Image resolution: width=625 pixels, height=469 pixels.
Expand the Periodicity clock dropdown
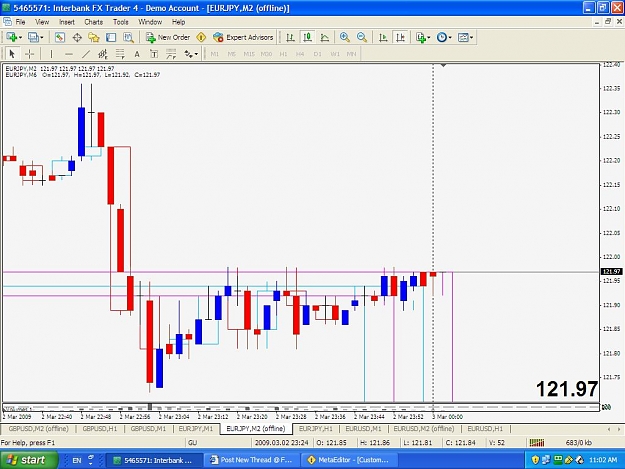[x=450, y=37]
